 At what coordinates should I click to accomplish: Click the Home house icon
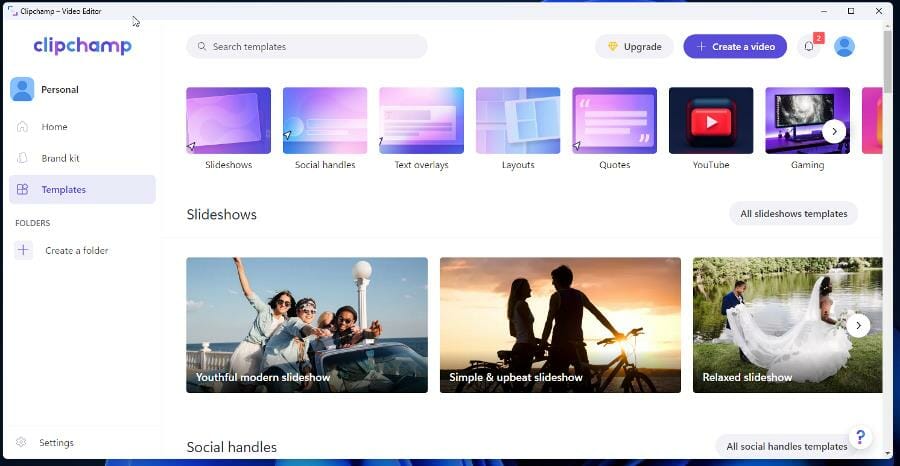[22, 127]
